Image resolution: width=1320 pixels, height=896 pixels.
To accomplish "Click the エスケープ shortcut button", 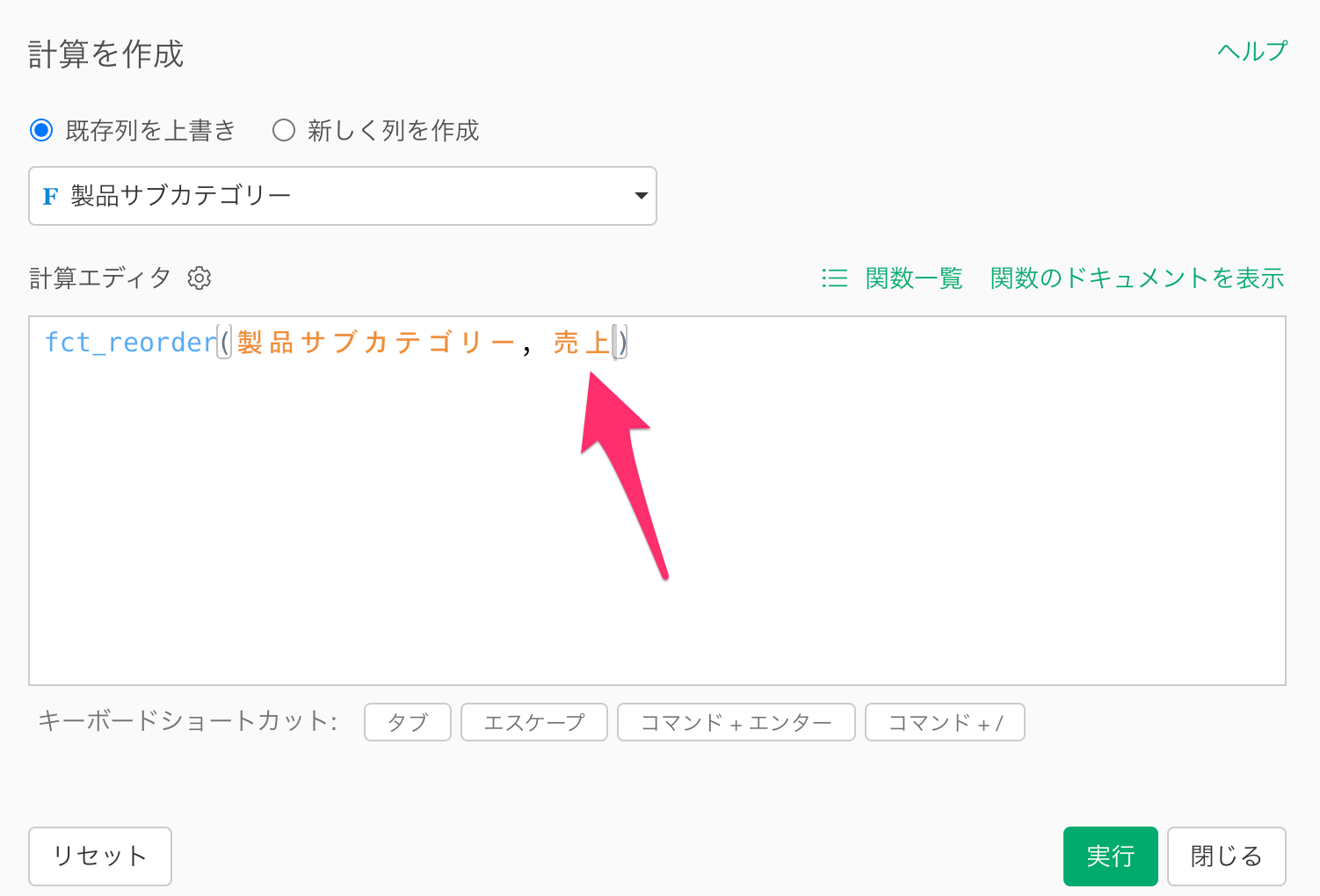I will coord(533,722).
